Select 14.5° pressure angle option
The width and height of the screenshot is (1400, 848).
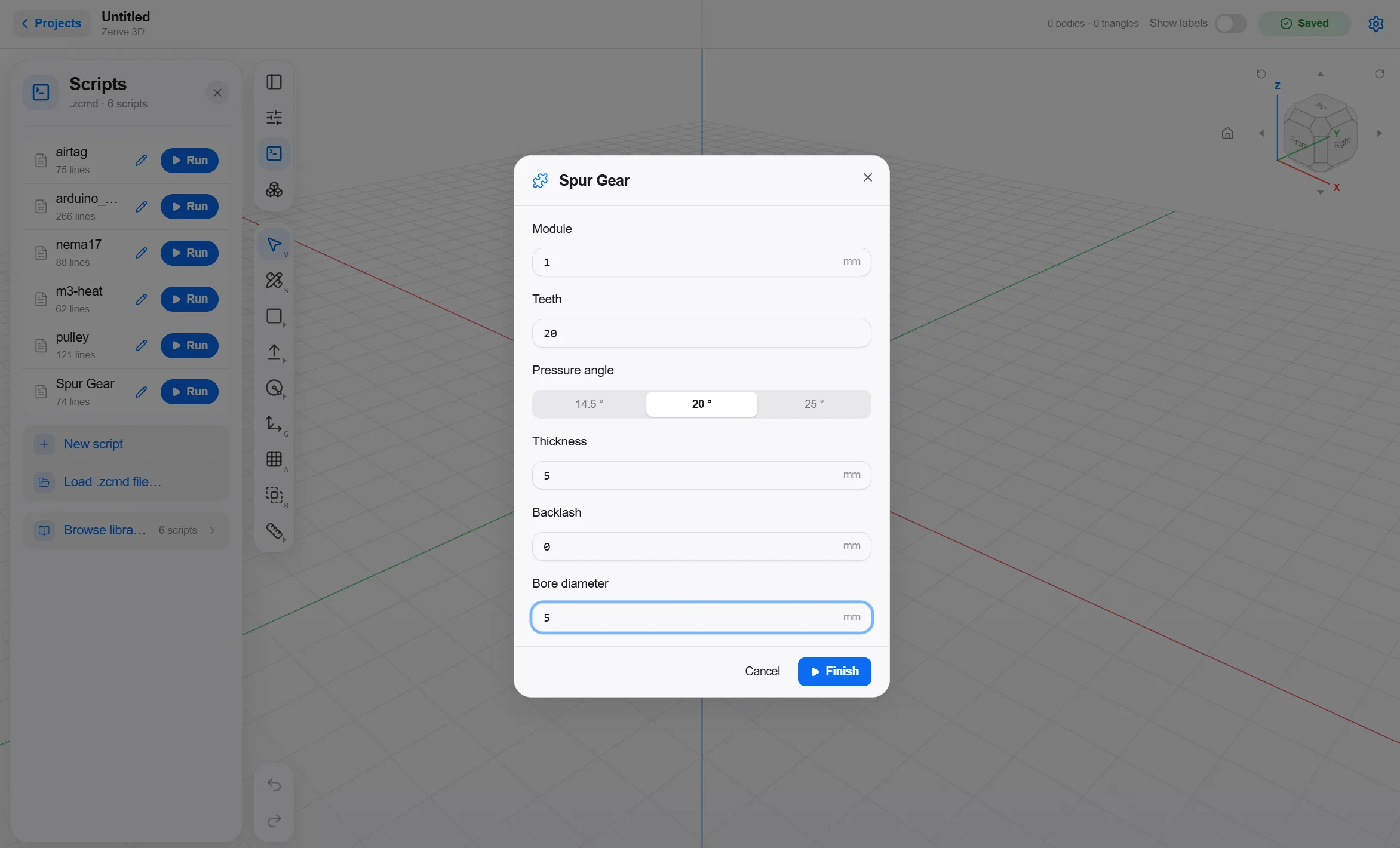(x=589, y=404)
